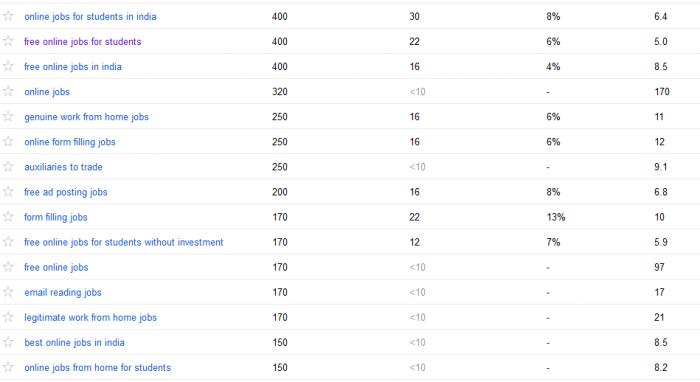The height and width of the screenshot is (382, 700).
Task: Toggle the star beside 'online jobs'
Action: pos(8,91)
